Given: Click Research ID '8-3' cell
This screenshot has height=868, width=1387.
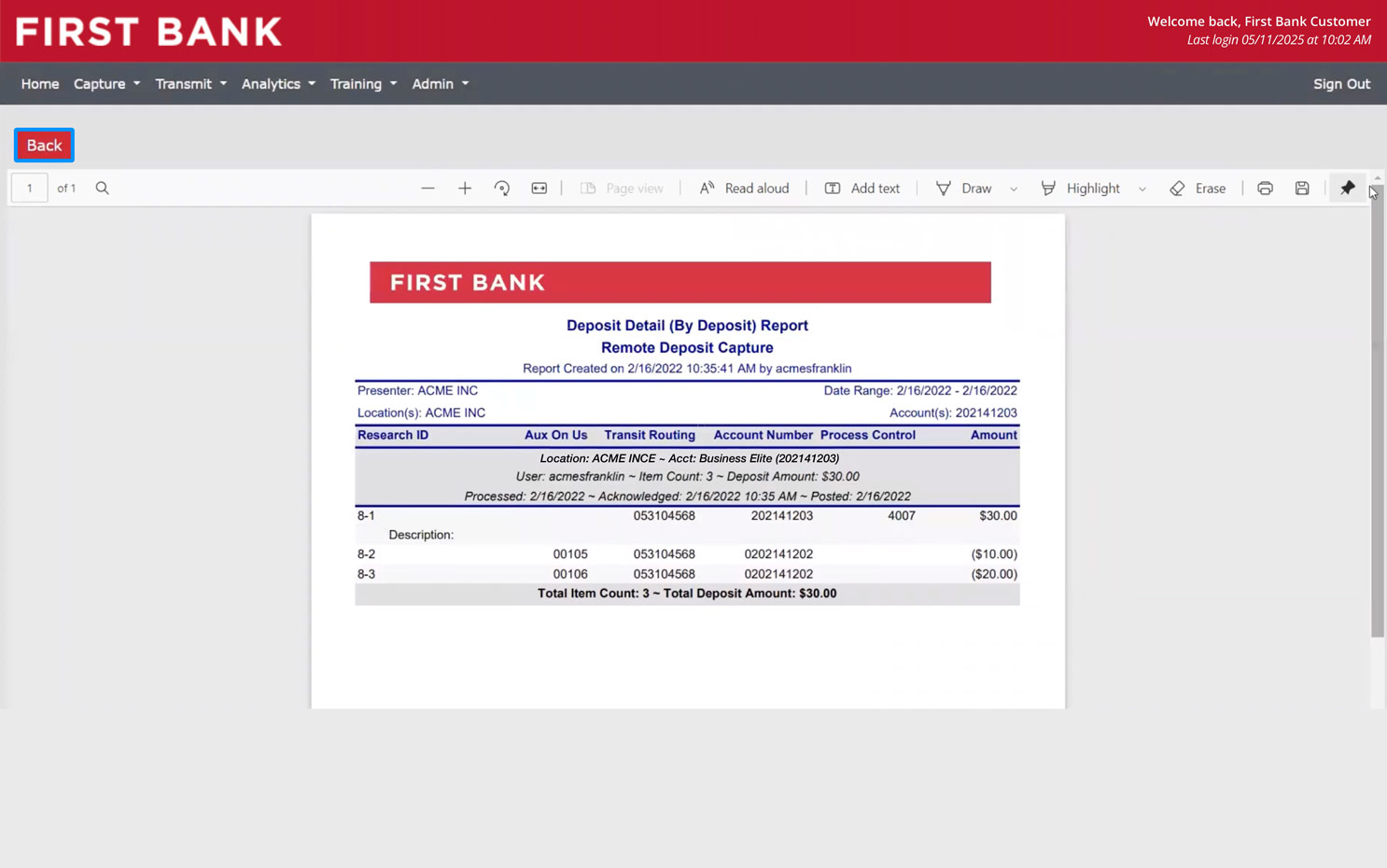Looking at the screenshot, I should point(366,574).
